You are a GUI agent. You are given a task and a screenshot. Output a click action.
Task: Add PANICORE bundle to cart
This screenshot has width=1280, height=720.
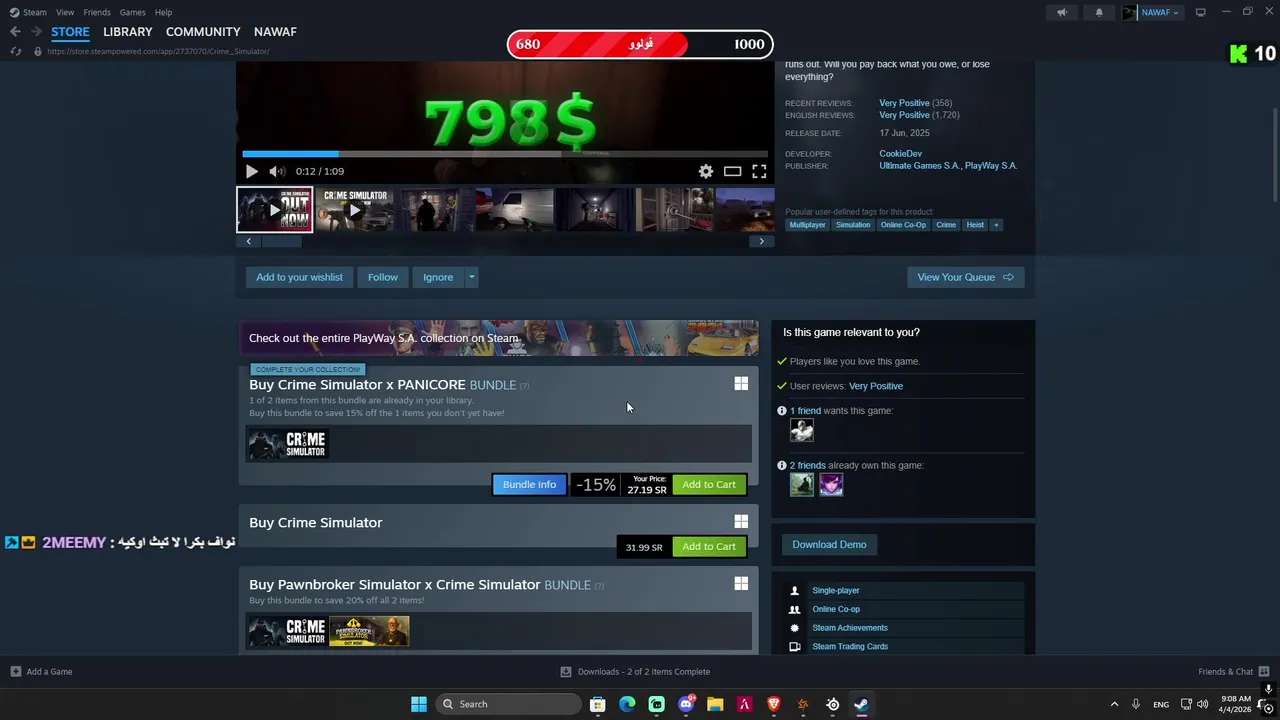pos(709,484)
